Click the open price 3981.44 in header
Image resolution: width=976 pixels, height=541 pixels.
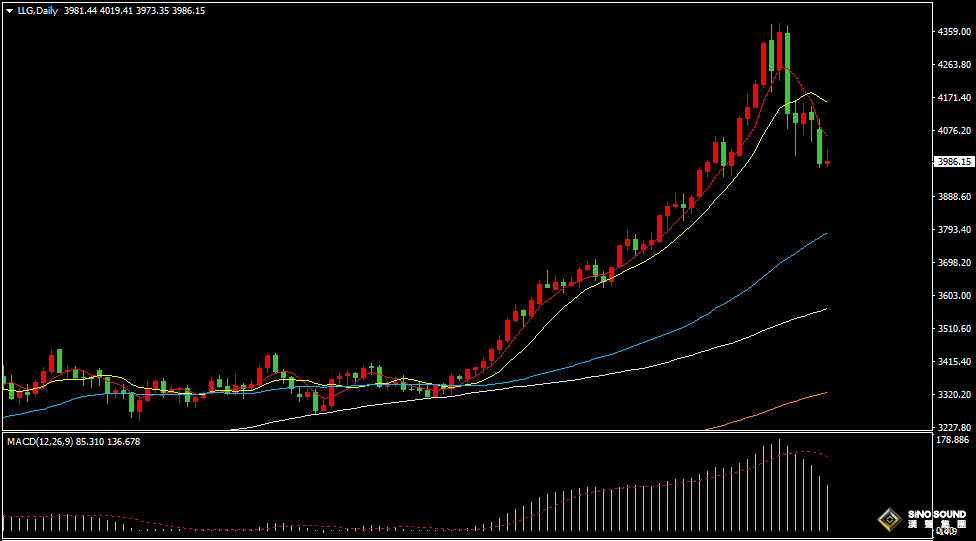82,10
